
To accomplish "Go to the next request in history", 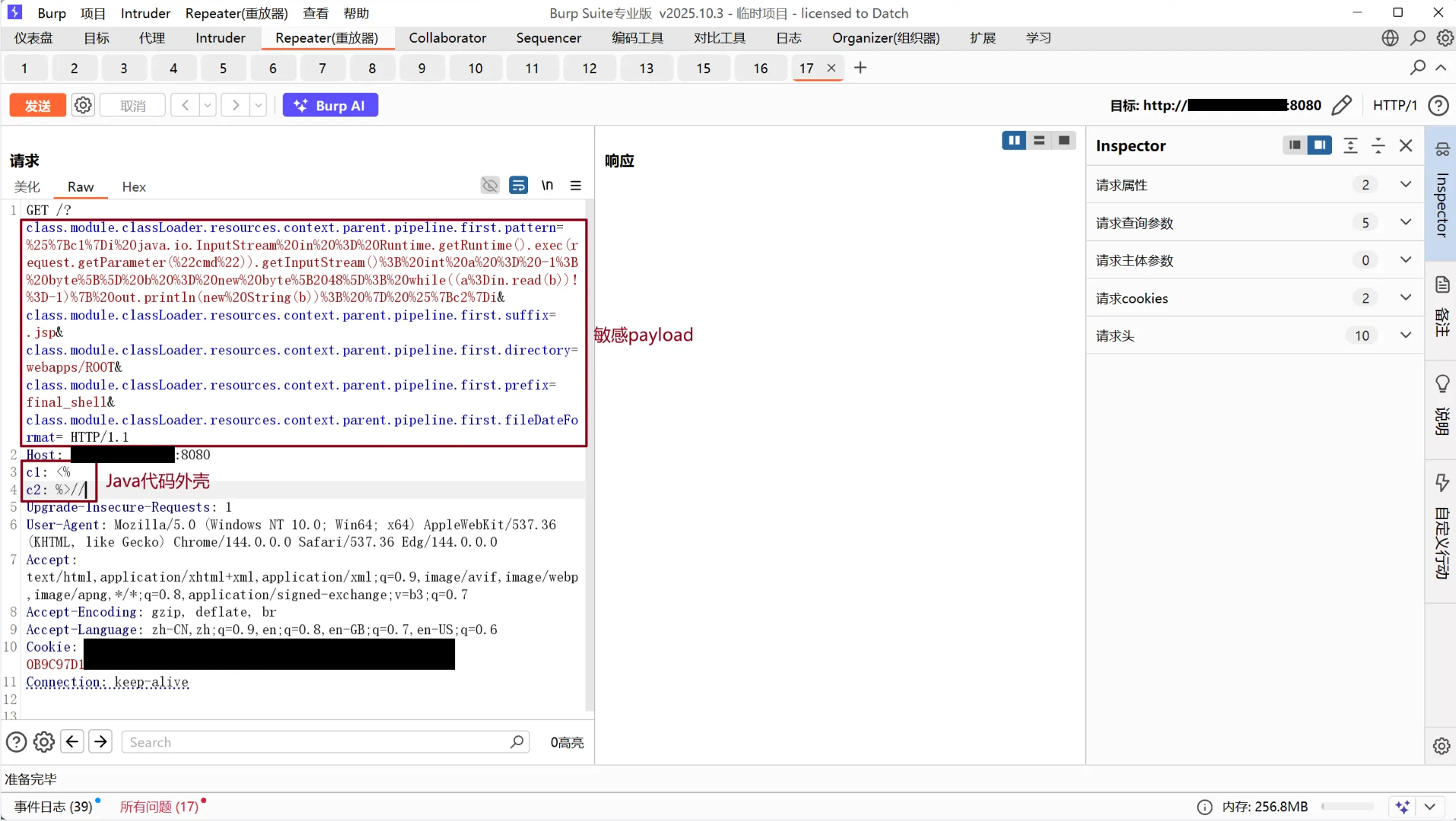I will 236,106.
